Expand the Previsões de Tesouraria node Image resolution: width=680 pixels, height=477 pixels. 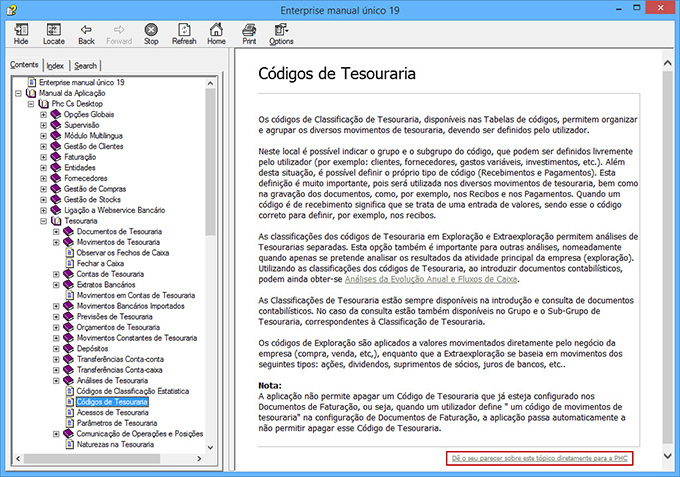(x=56, y=317)
